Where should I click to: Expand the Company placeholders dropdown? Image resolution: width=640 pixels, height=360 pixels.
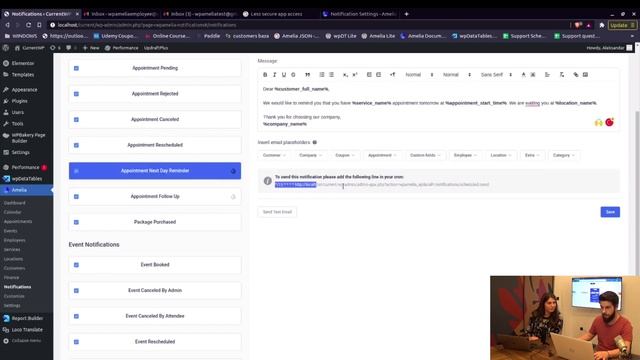pyautogui.click(x=310, y=155)
